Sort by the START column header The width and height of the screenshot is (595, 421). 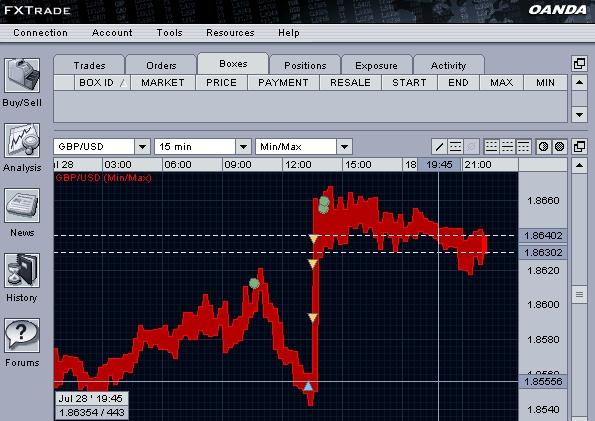click(409, 83)
